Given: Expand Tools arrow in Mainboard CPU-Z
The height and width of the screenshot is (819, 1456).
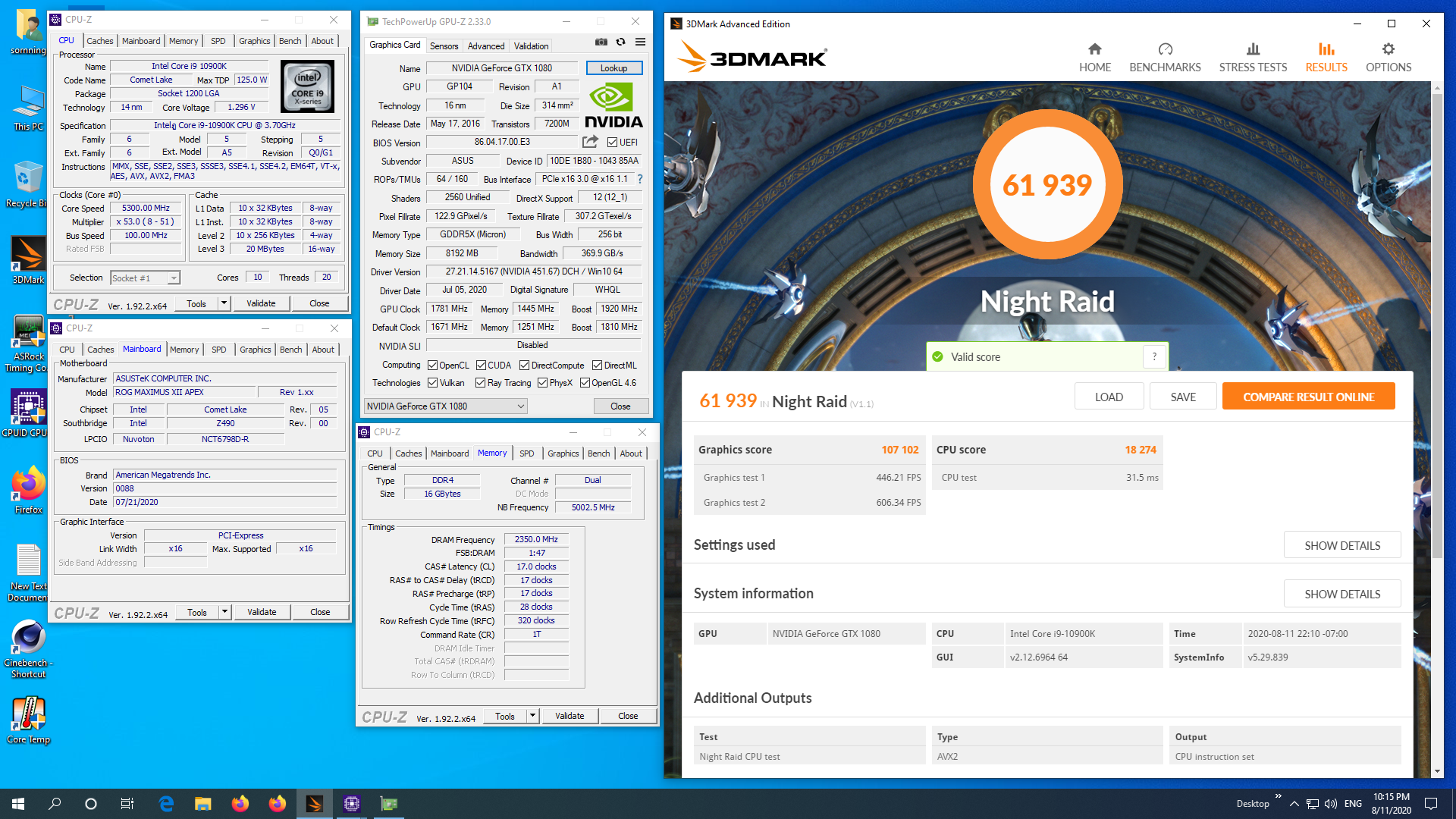Looking at the screenshot, I should click(x=224, y=612).
